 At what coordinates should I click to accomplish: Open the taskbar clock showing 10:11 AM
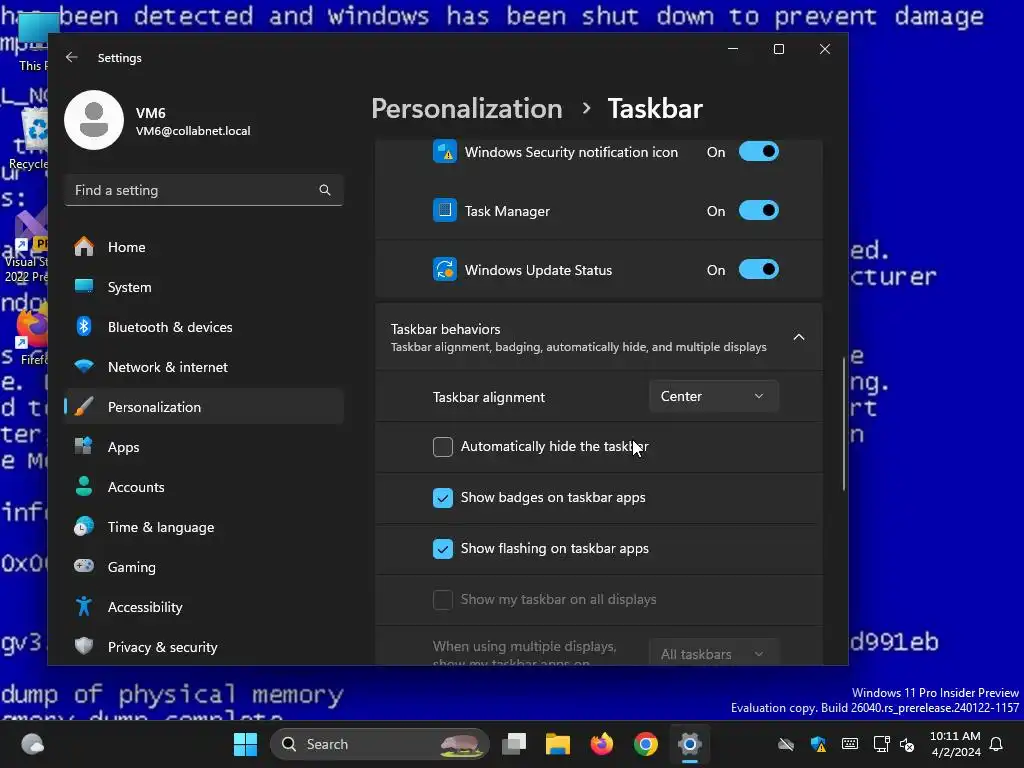pyautogui.click(x=955, y=744)
